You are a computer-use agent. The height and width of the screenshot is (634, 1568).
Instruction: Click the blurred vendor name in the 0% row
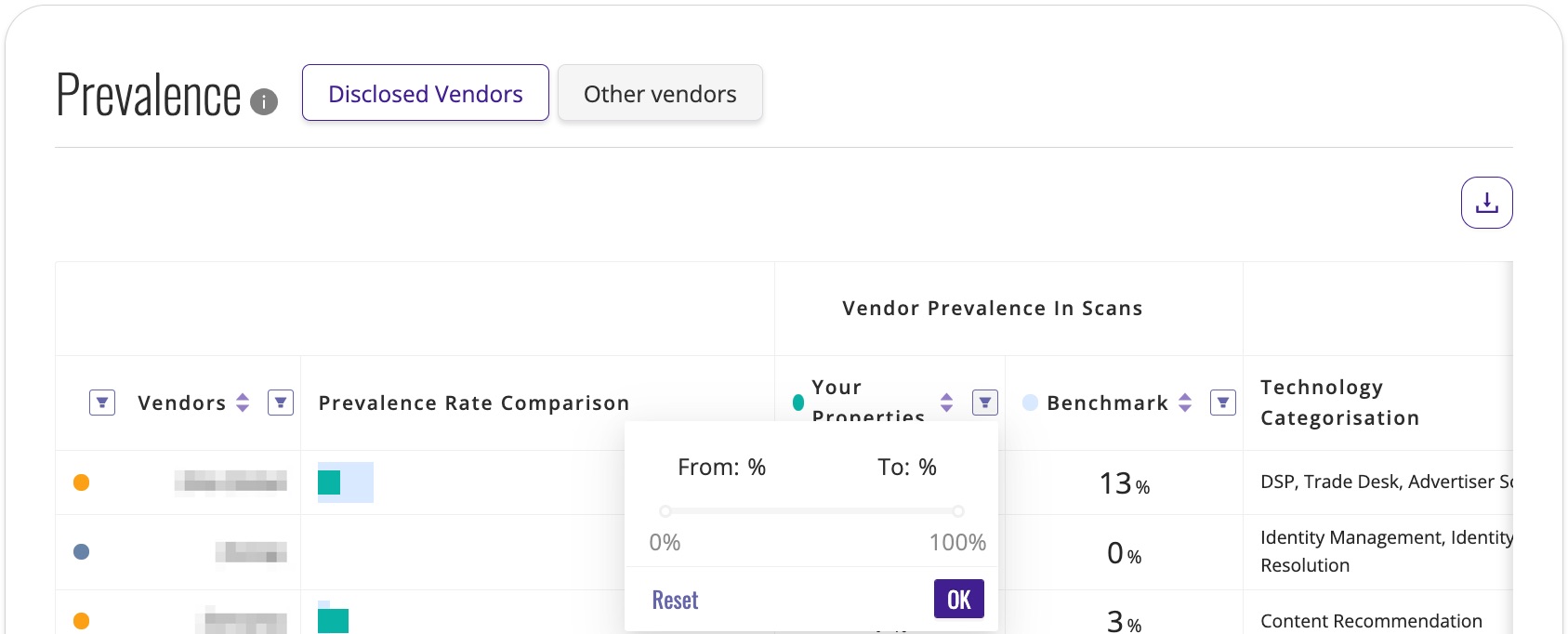click(x=251, y=552)
